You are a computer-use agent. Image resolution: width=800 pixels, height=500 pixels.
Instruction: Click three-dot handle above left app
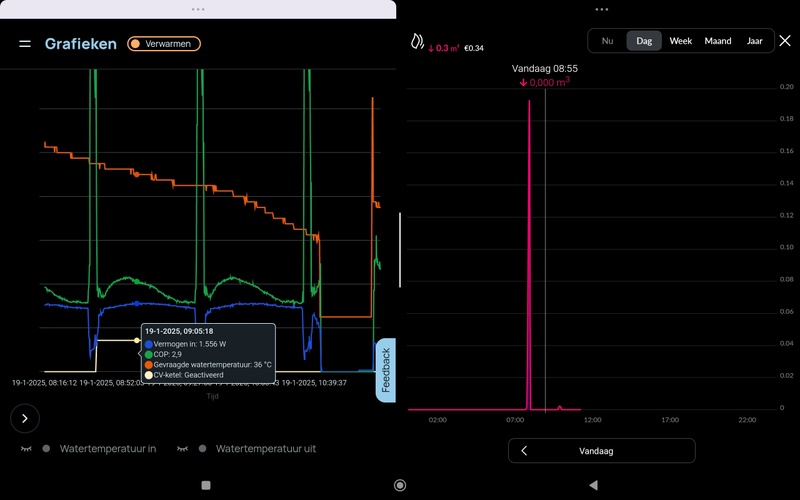click(198, 9)
